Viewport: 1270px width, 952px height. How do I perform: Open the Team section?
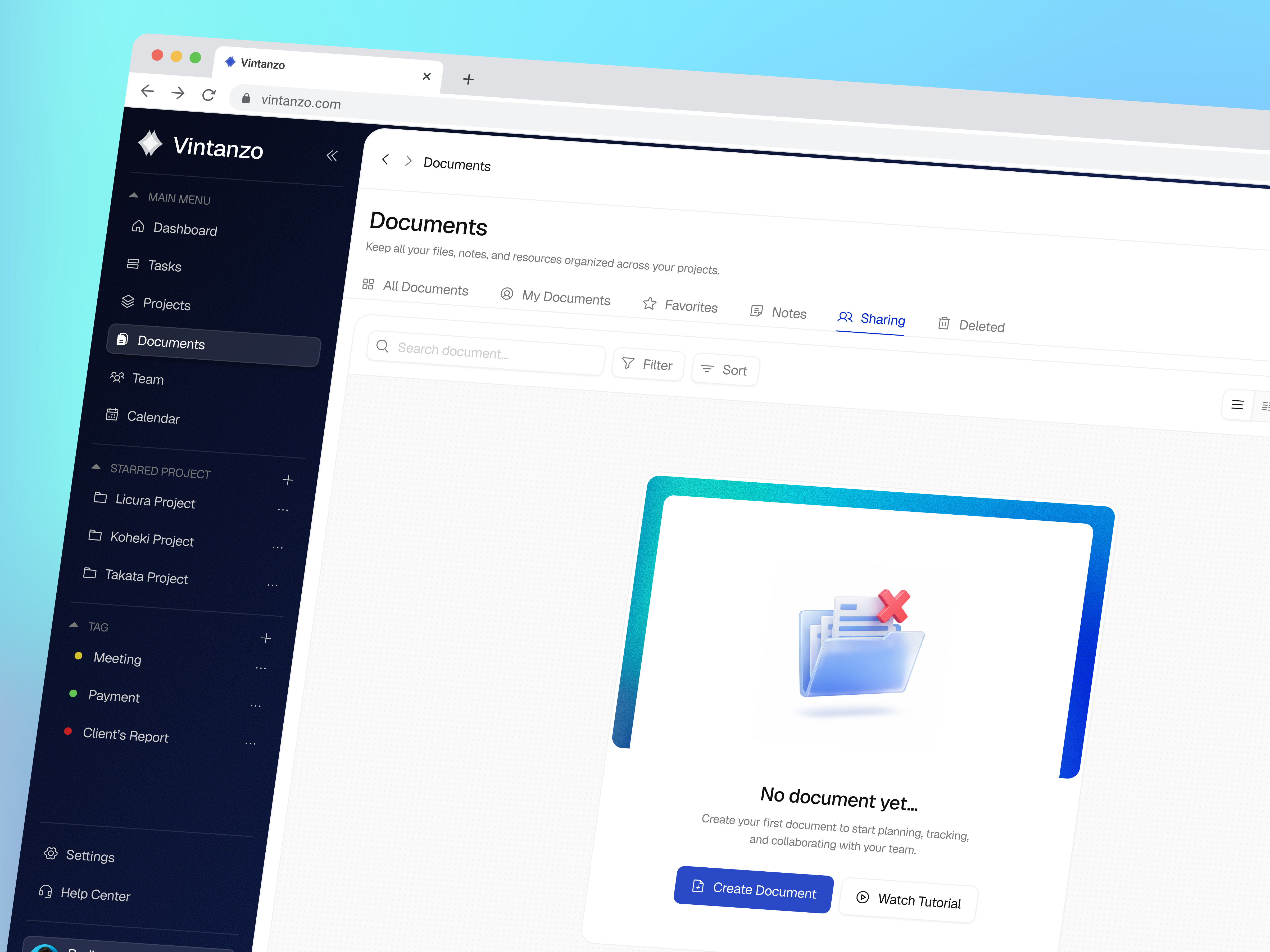pos(148,379)
